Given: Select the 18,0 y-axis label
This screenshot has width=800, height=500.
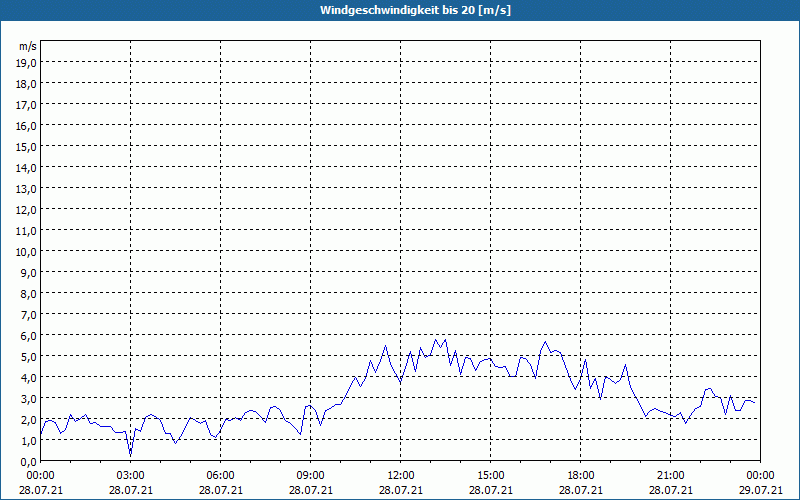Looking at the screenshot, I should (x=27, y=84).
